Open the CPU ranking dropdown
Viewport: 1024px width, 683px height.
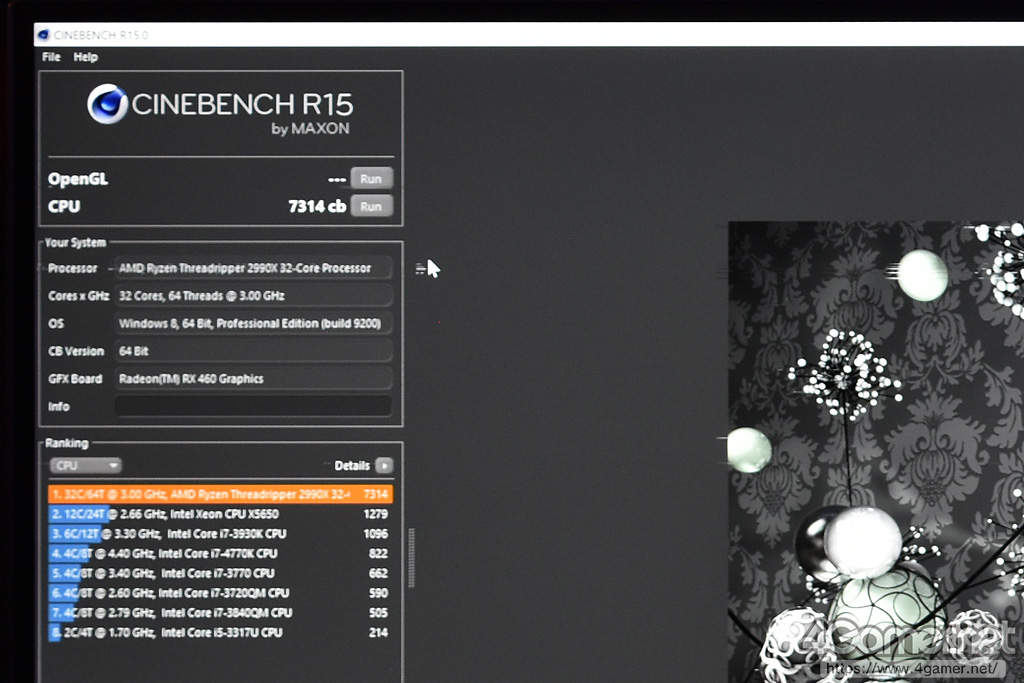pos(86,466)
